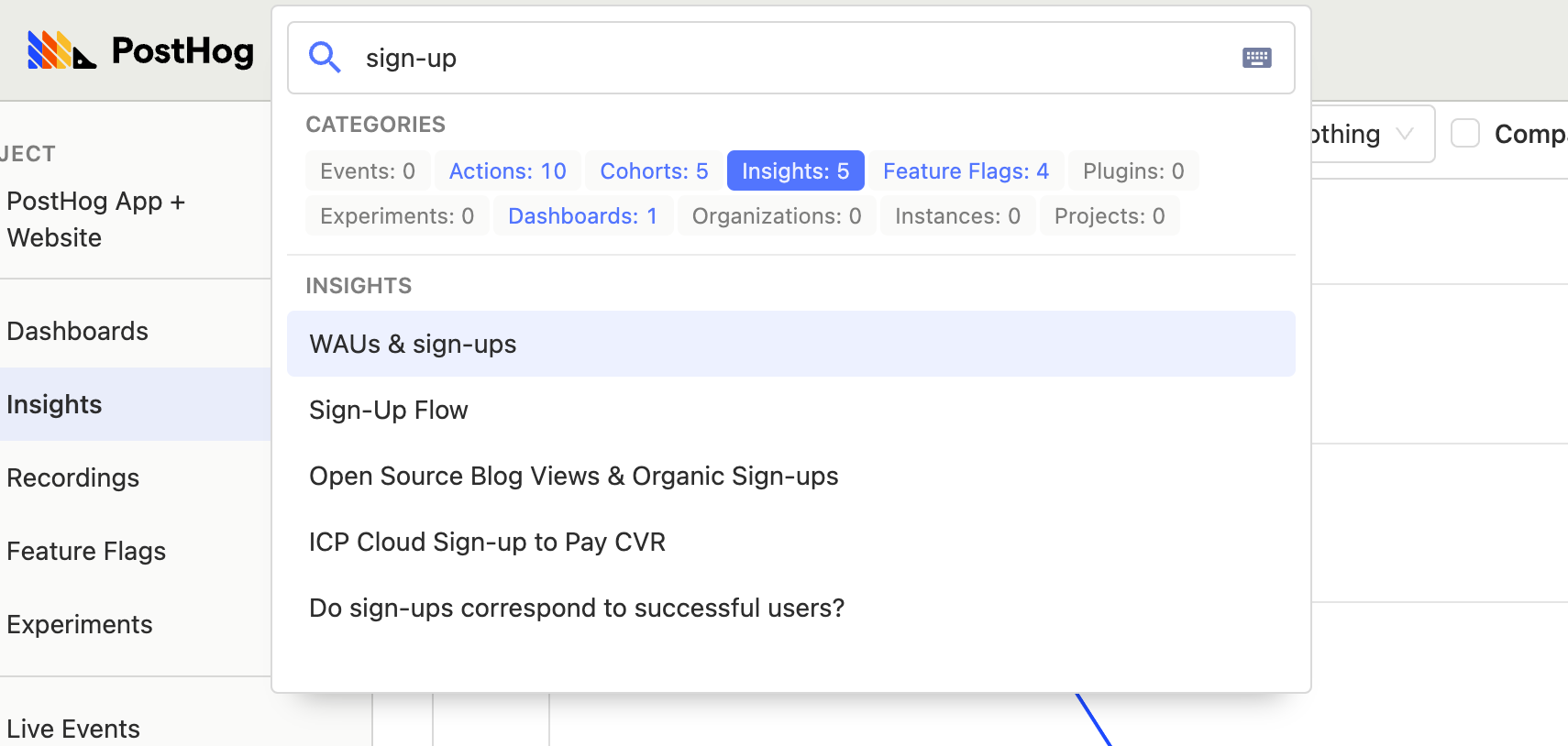Open 'ICP Cloud Sign-up to Pay CVR' insight
Viewport: 1568px width, 746px height.
pos(487,542)
